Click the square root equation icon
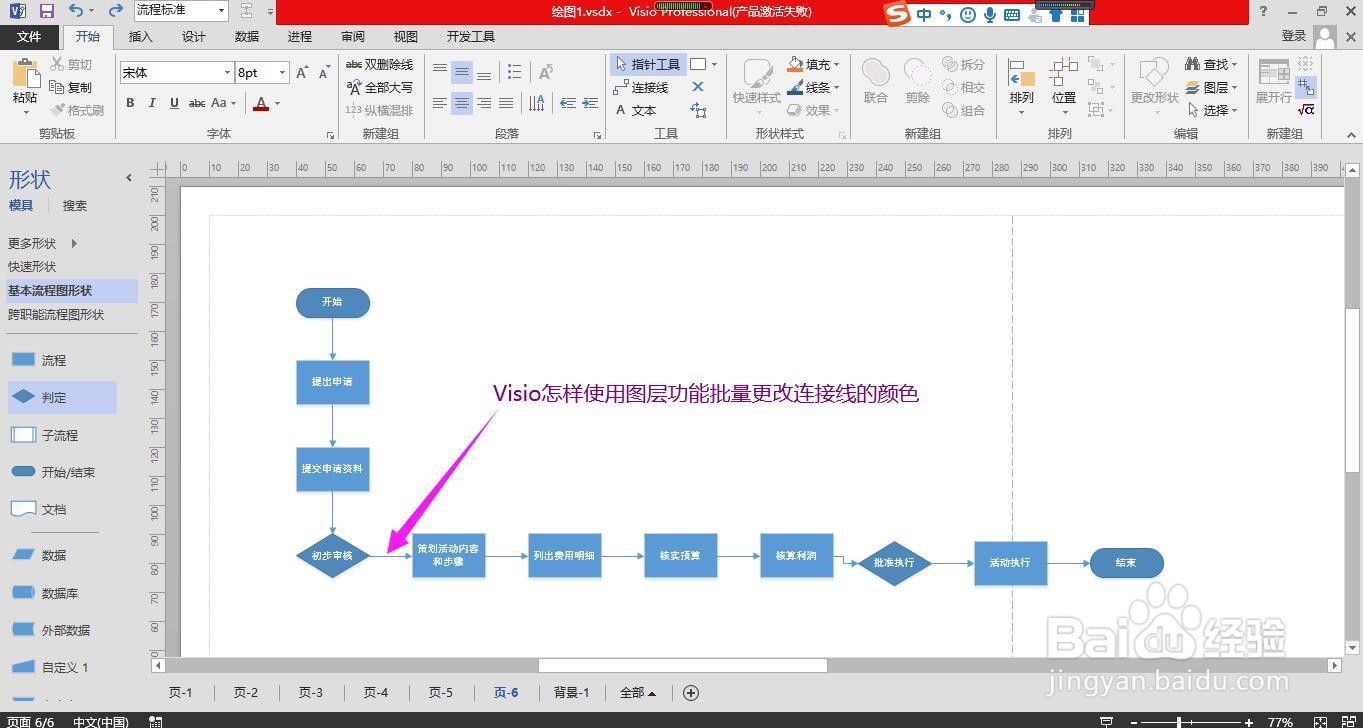The width and height of the screenshot is (1363, 728). tap(1306, 110)
